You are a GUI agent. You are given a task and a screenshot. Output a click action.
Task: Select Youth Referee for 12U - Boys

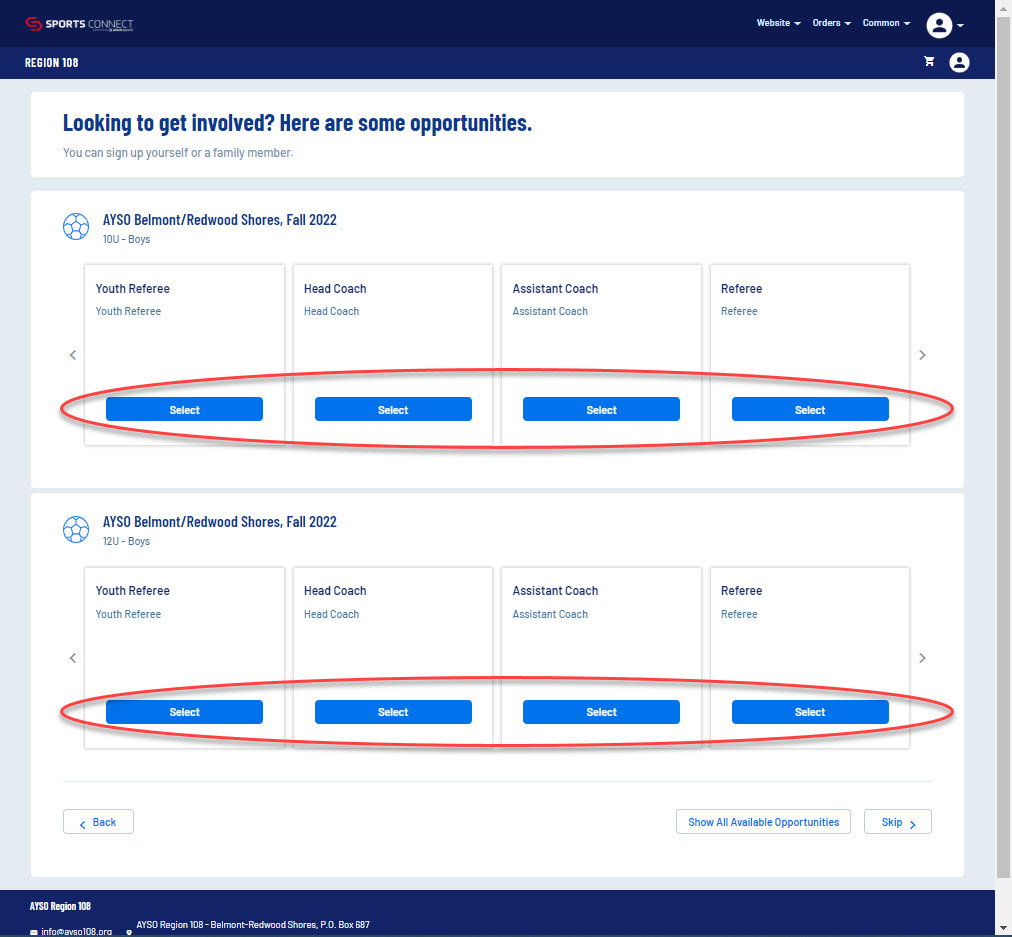185,712
